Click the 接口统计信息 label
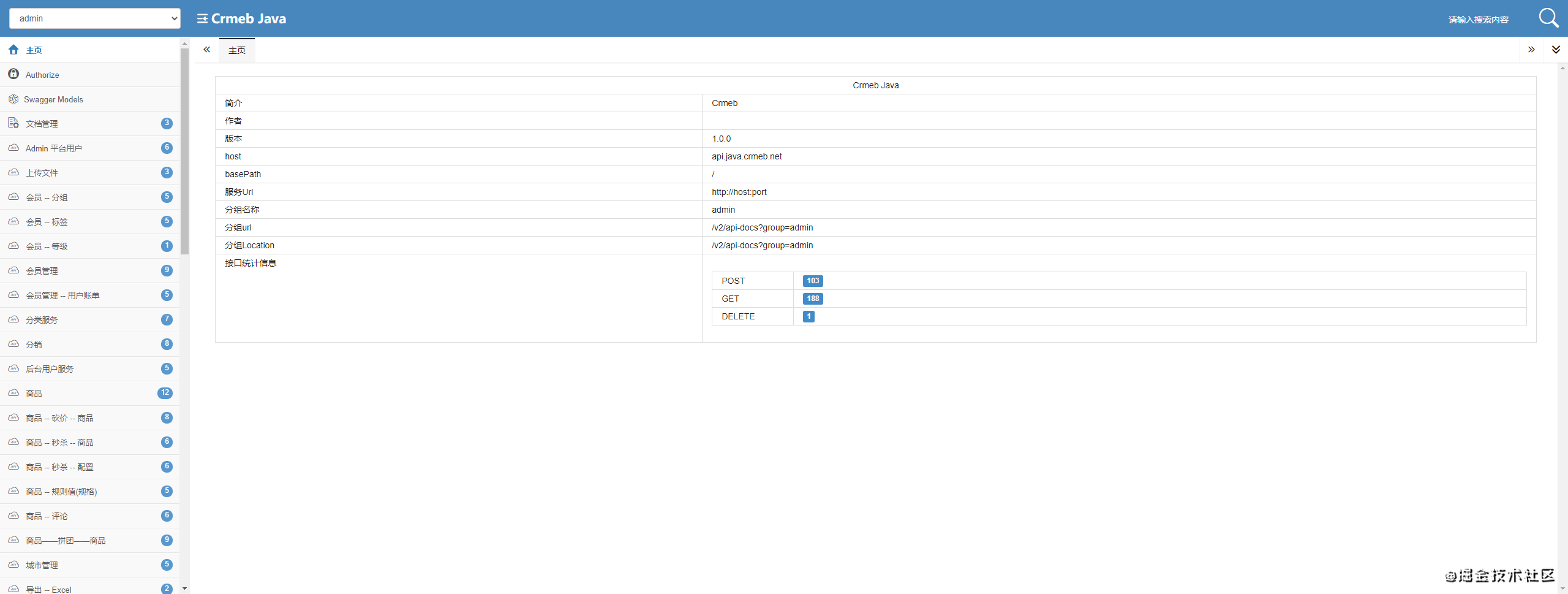This screenshot has width=1568, height=594. tap(251, 263)
